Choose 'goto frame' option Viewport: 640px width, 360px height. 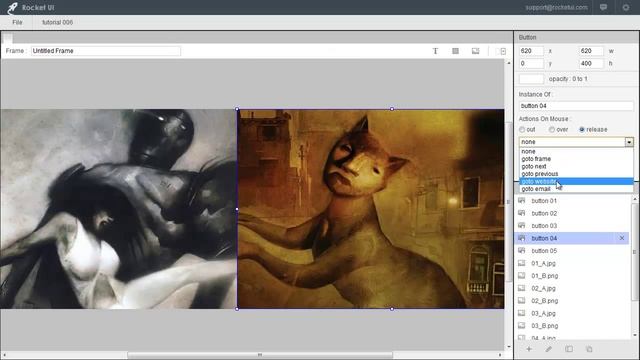576,159
